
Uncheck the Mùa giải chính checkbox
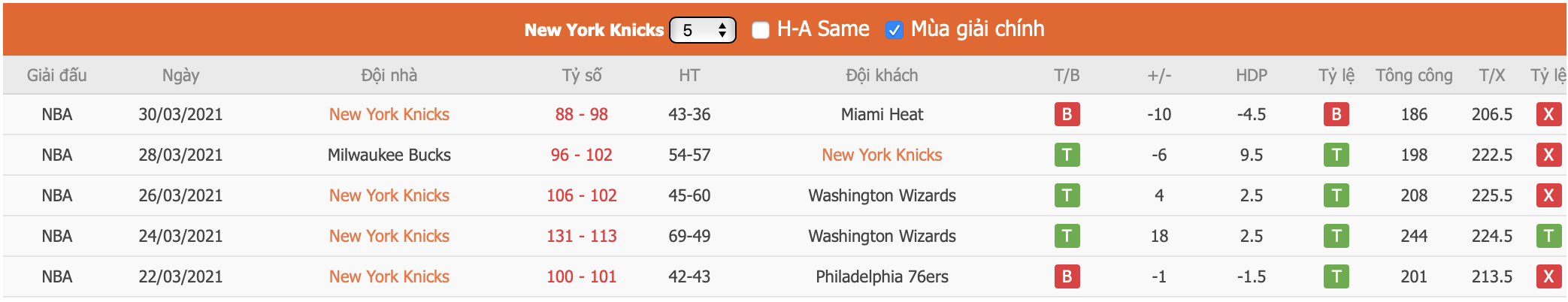coord(894,30)
